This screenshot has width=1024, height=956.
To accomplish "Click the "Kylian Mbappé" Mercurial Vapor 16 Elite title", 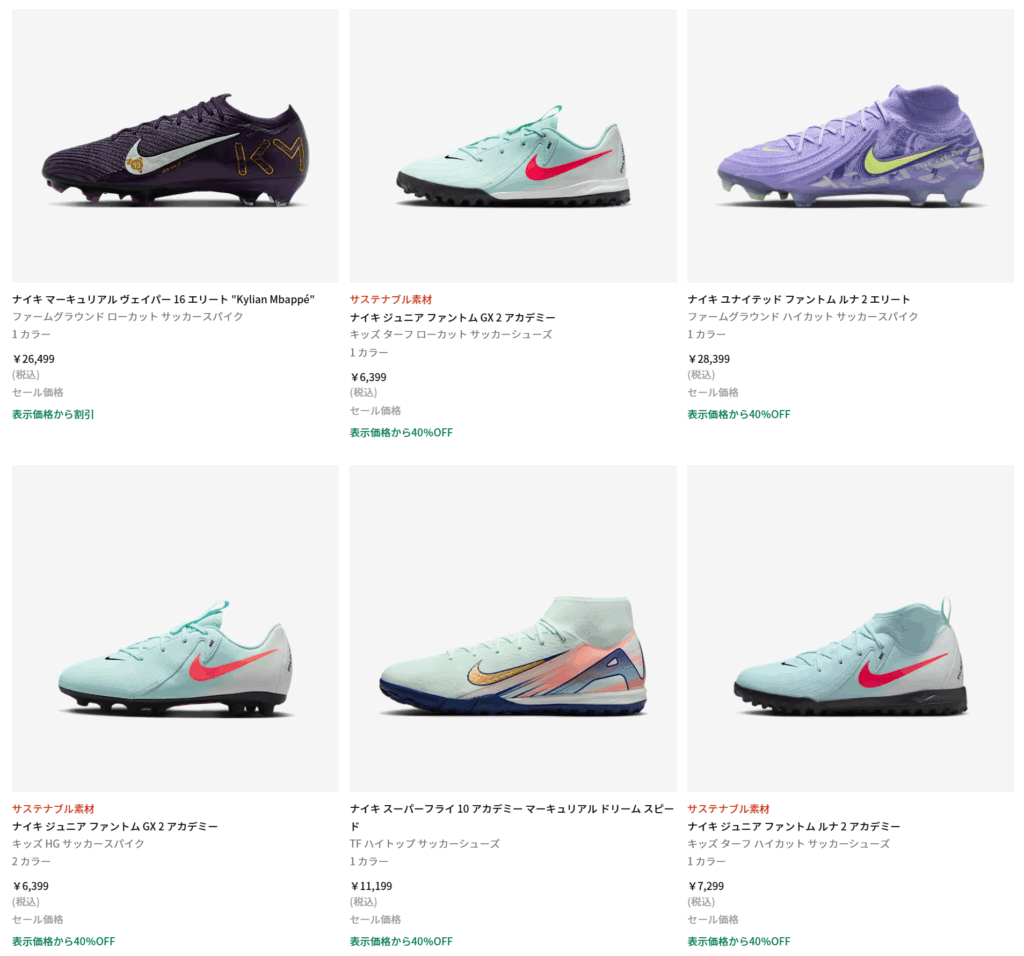I will coord(163,299).
